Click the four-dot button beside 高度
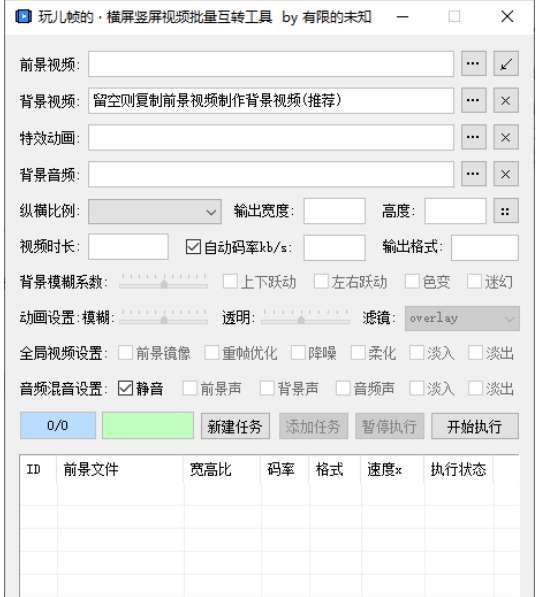Image resolution: width=536 pixels, height=597 pixels. (506, 211)
